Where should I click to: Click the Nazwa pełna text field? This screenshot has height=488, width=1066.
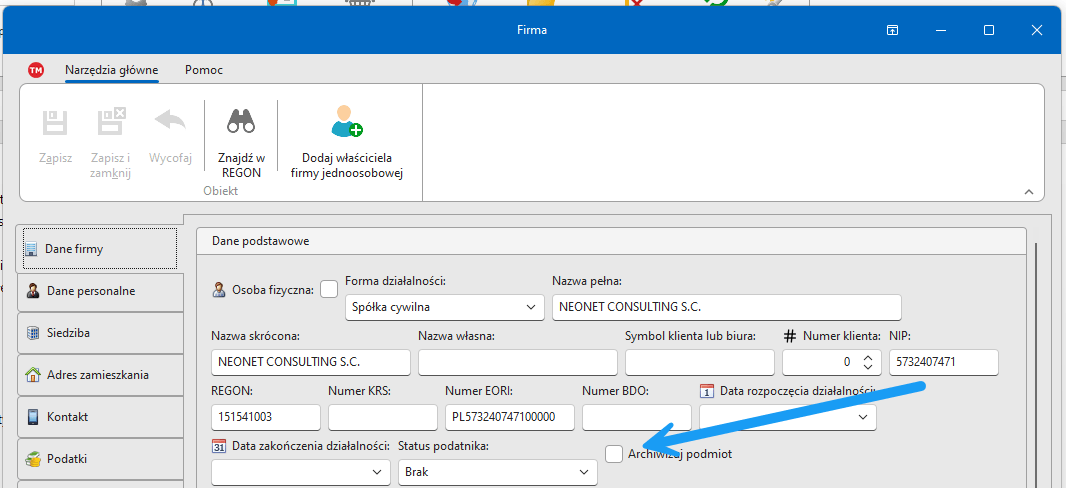726,307
